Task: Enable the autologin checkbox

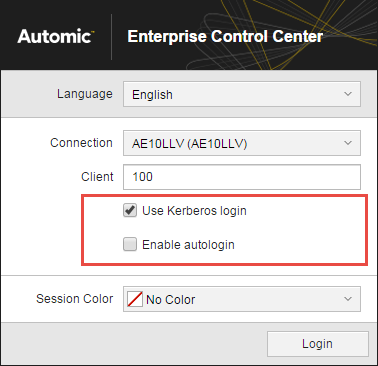Action: 130,244
